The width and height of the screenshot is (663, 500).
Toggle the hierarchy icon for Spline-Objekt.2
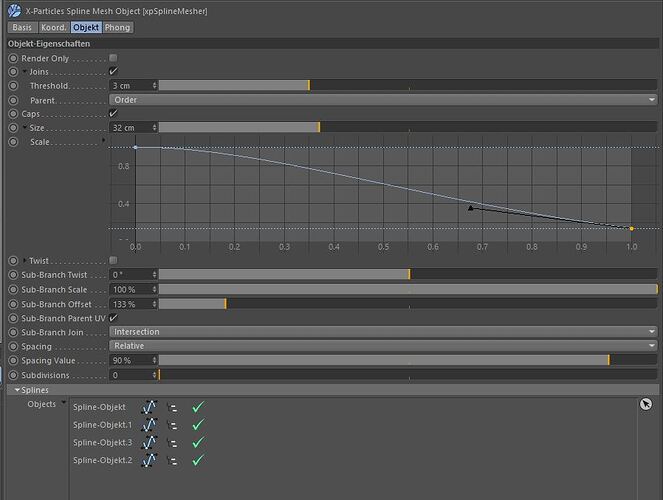point(172,461)
